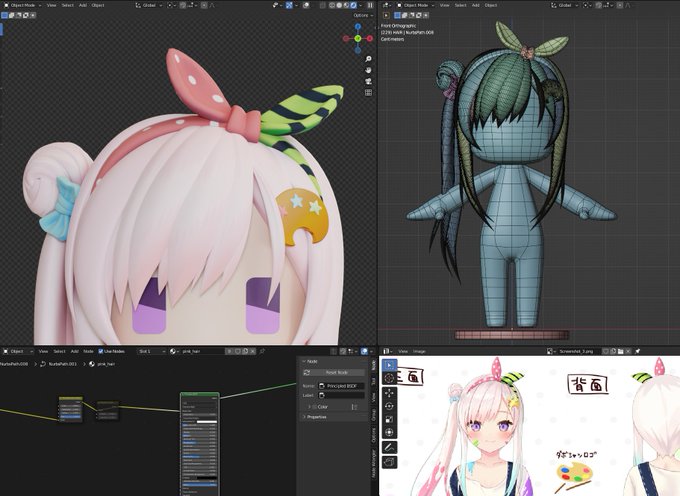
Task: Click Select menu in node editor header
Action: tap(59, 351)
